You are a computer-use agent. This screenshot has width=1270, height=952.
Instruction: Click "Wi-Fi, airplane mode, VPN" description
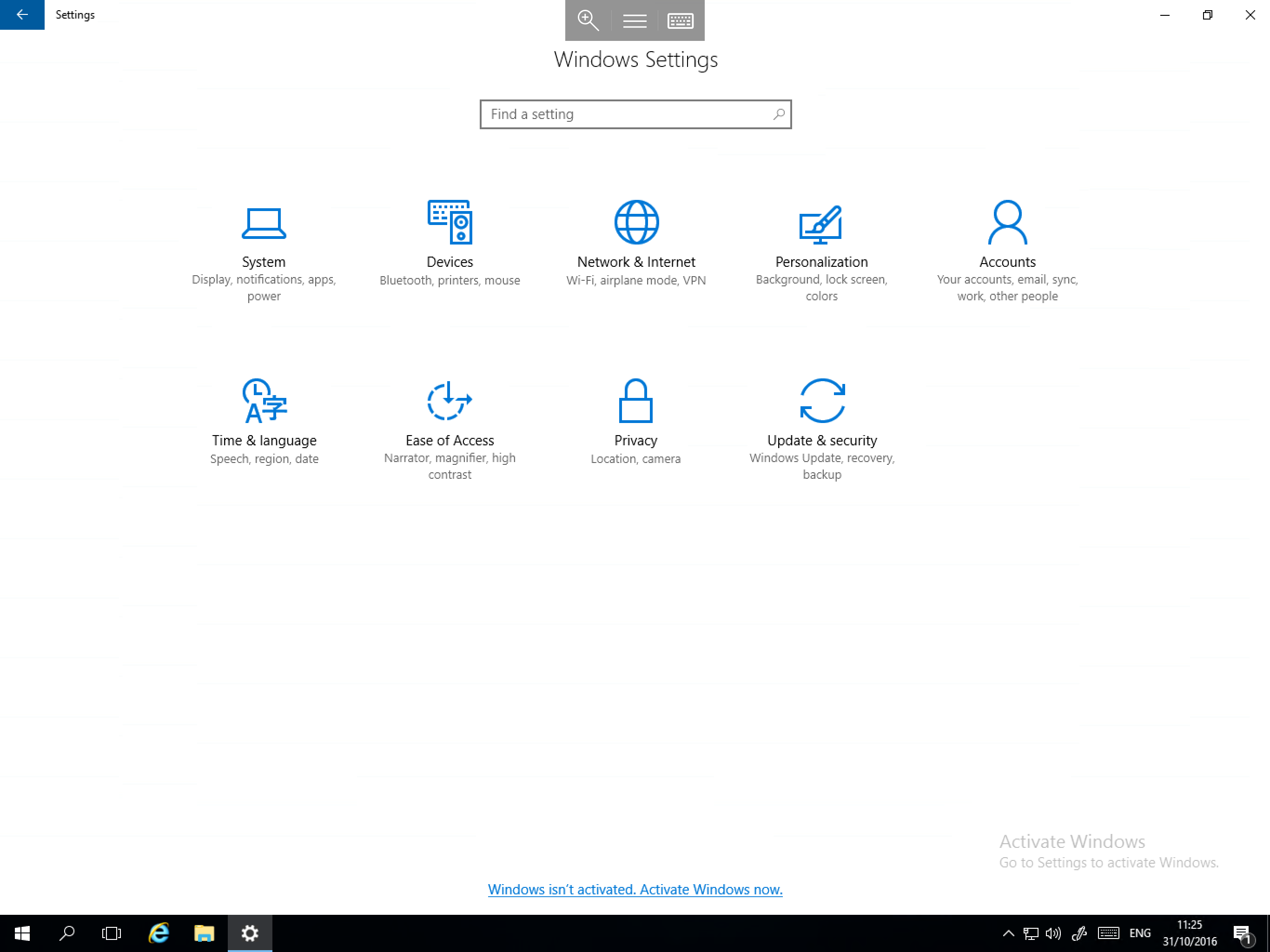click(636, 280)
